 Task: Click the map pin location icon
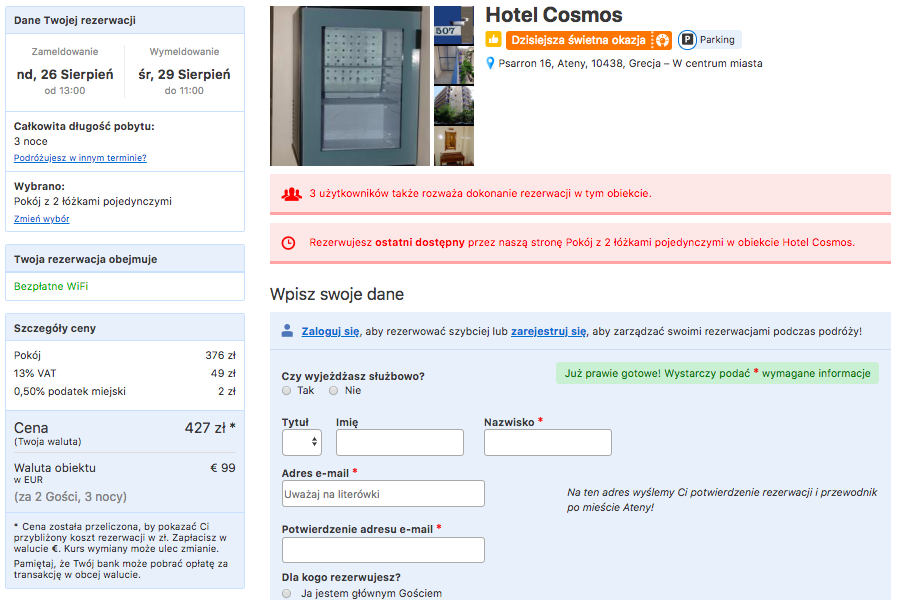coord(490,63)
